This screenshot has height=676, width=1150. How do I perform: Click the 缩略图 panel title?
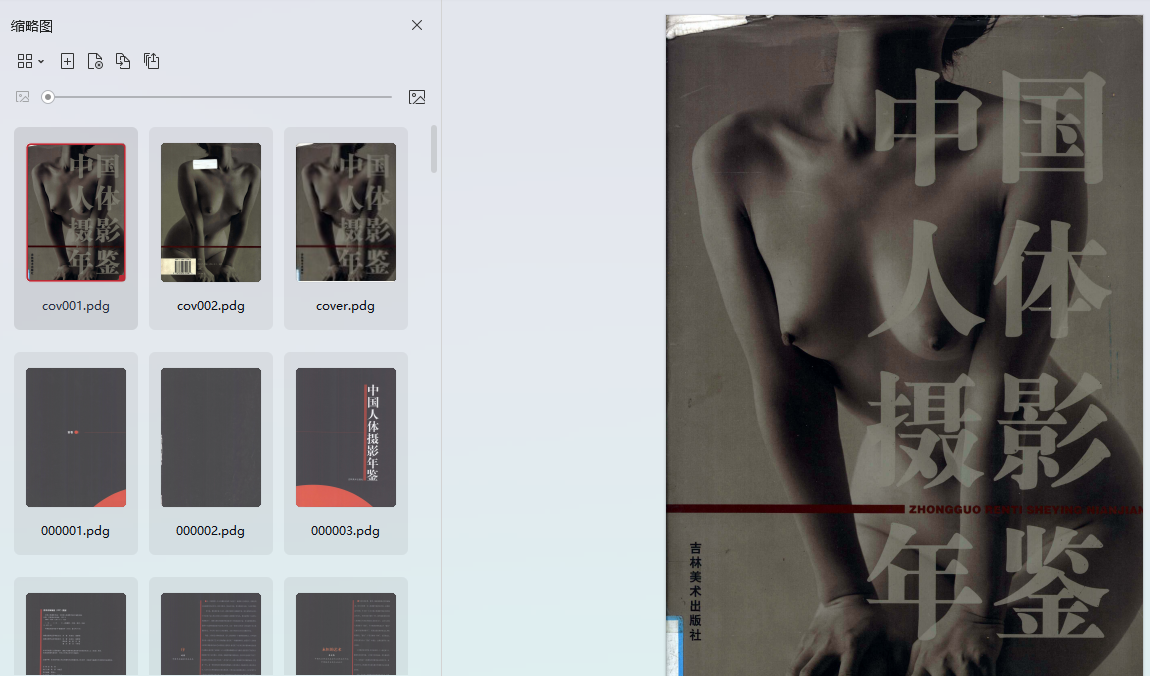[32, 26]
